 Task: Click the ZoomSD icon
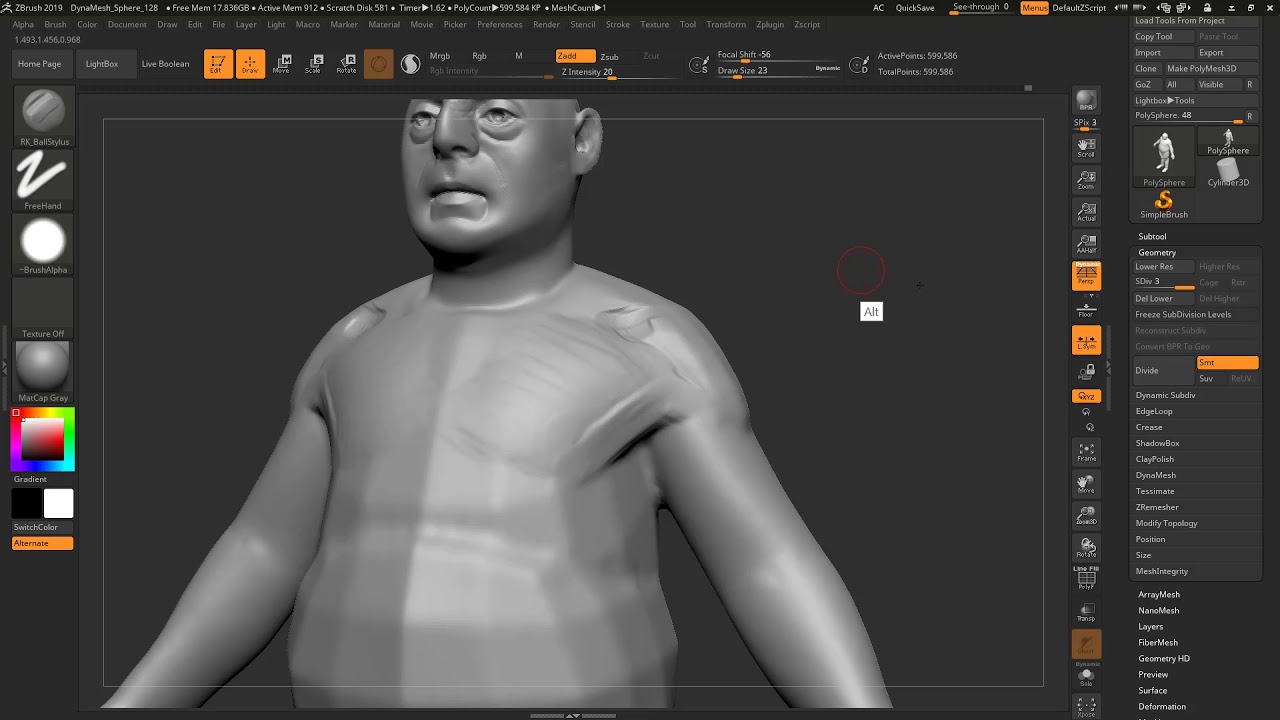tap(1086, 516)
